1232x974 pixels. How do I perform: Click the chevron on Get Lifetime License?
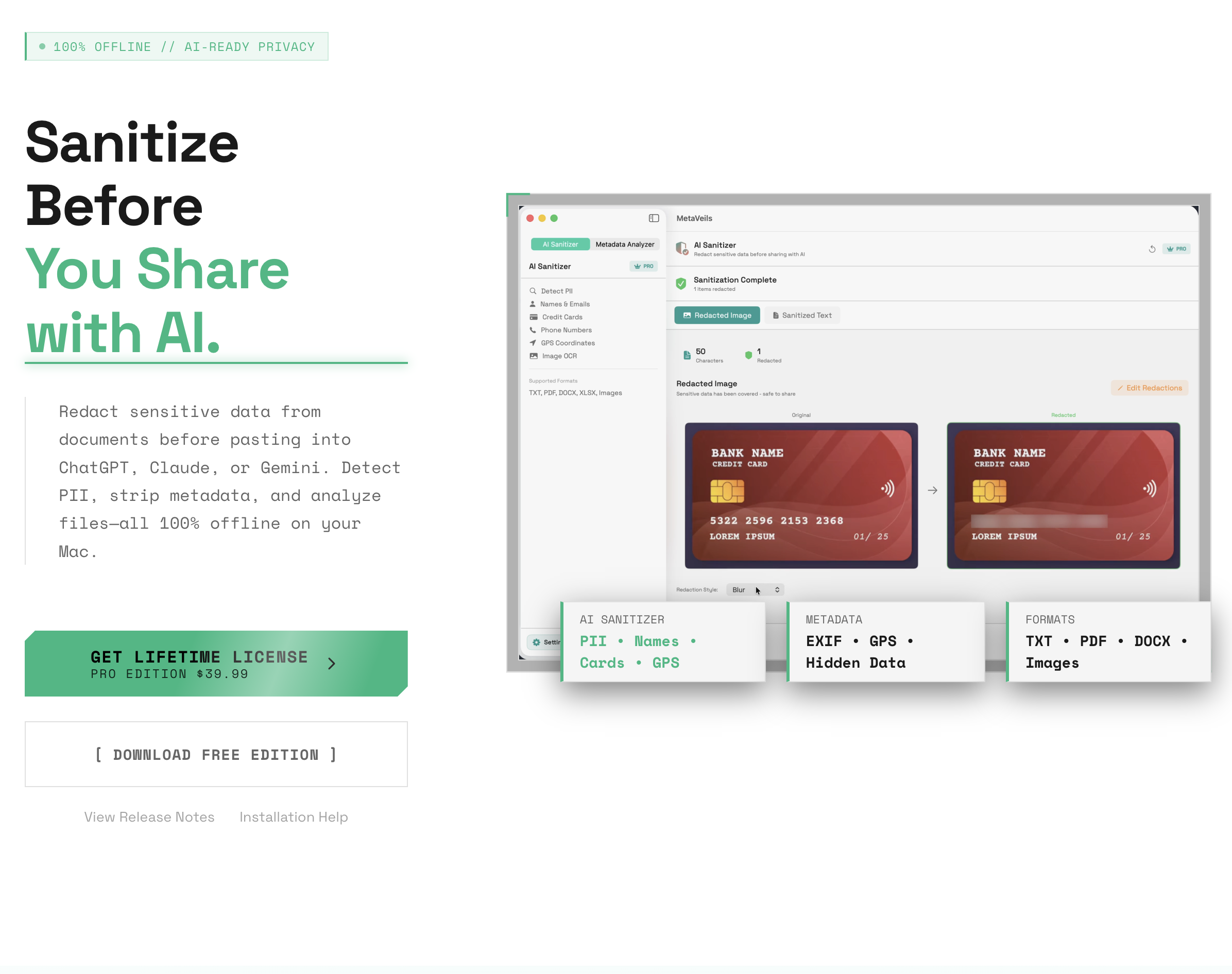331,663
